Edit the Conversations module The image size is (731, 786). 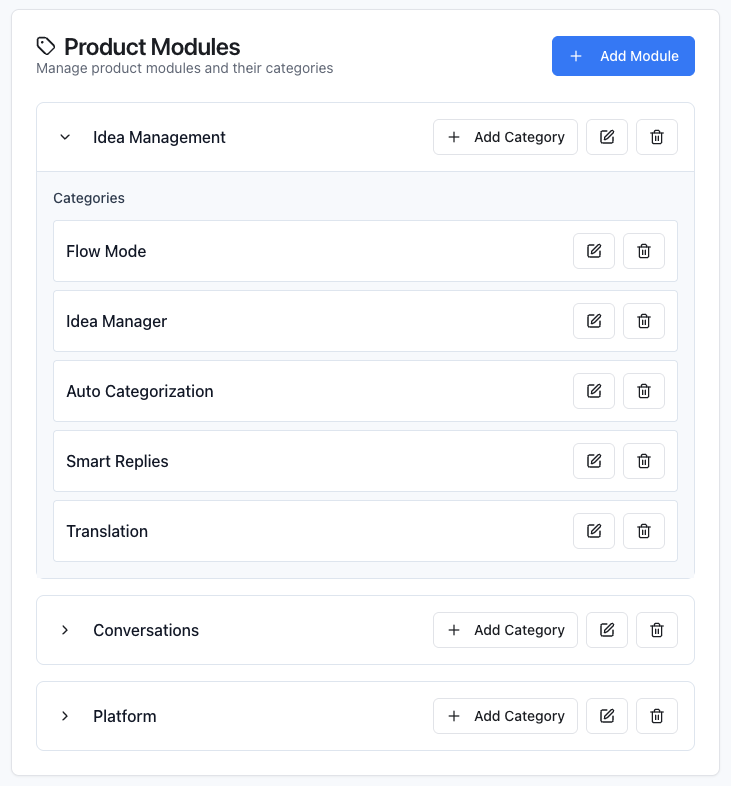pyautogui.click(x=607, y=630)
